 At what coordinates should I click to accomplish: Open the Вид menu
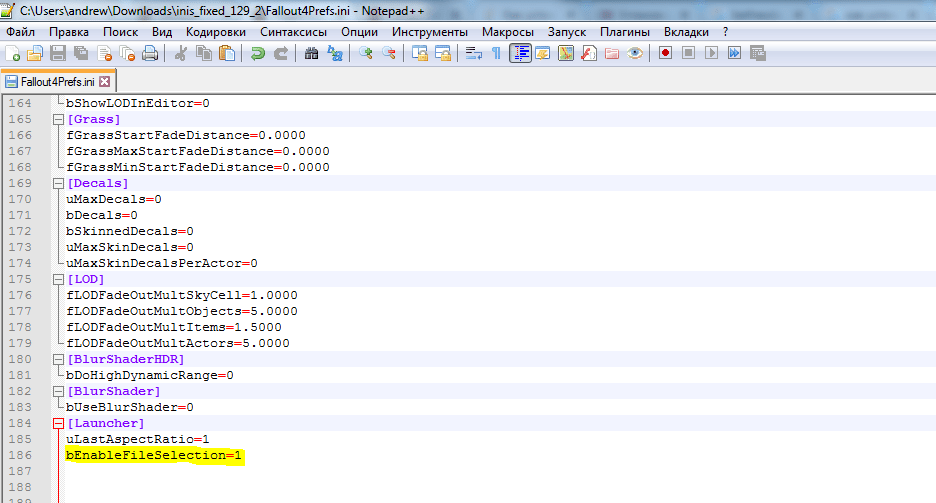(162, 32)
